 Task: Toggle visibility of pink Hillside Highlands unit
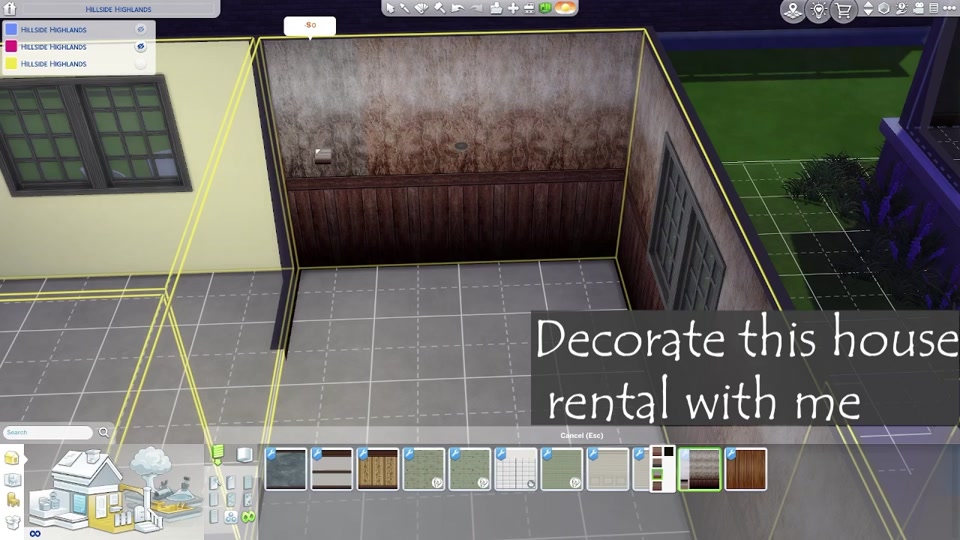[x=141, y=46]
